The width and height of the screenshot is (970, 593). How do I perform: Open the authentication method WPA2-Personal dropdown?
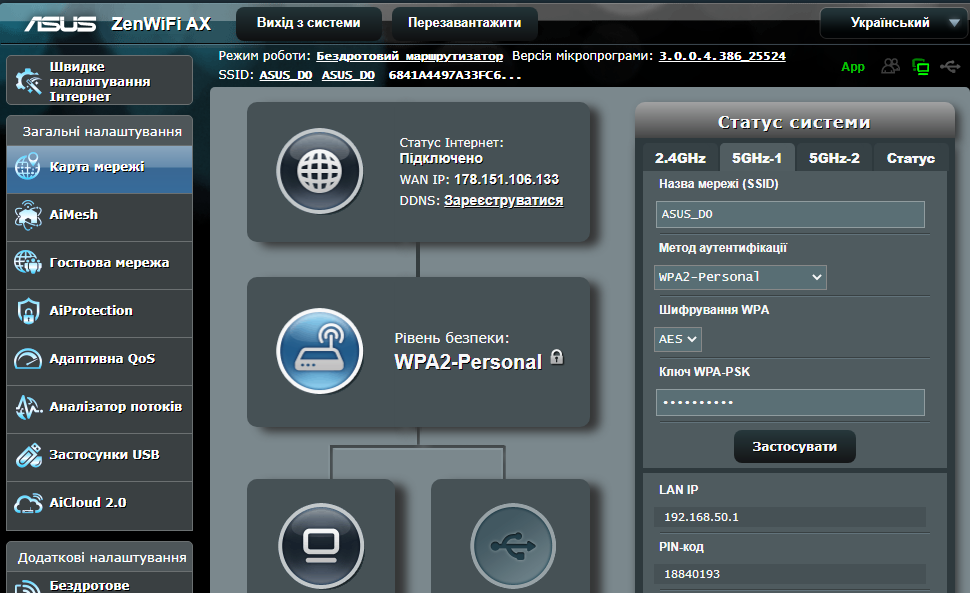pos(740,277)
